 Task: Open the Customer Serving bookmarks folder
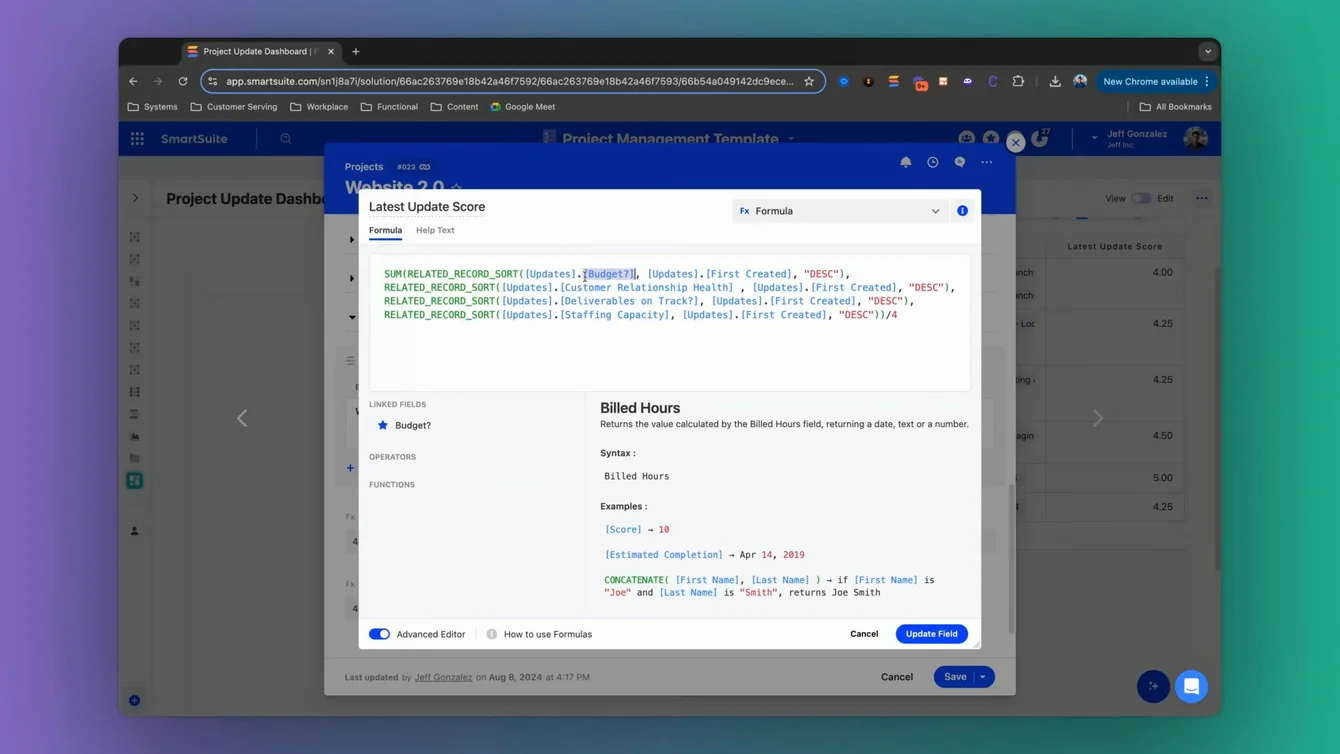pyautogui.click(x=234, y=107)
